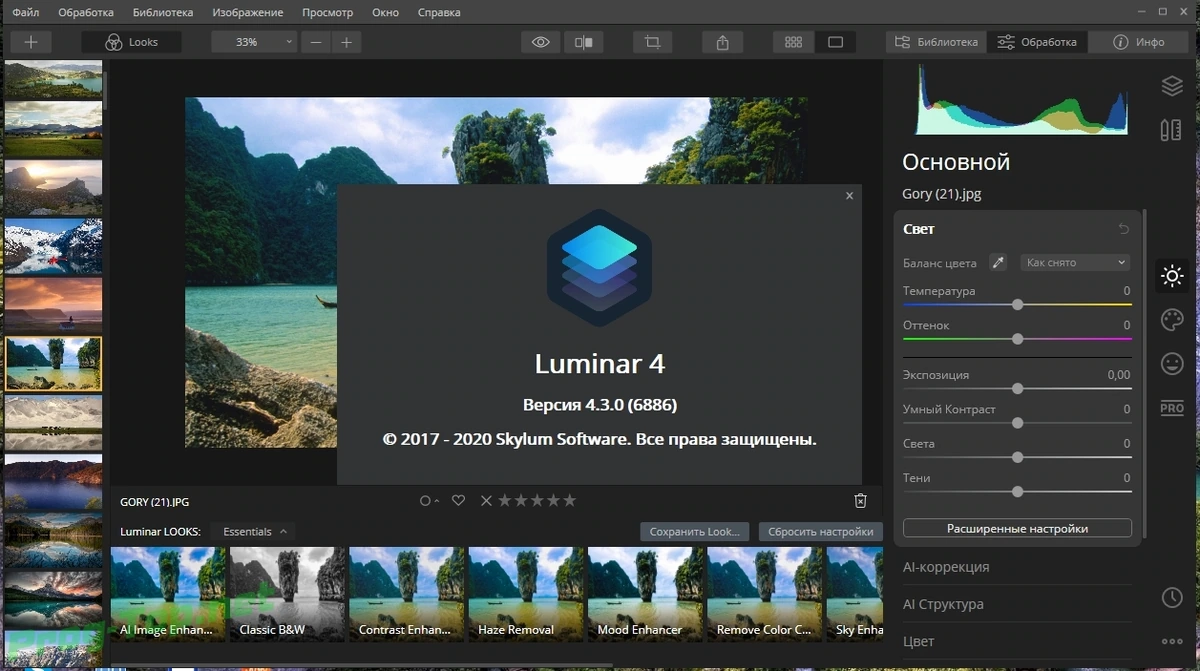The height and width of the screenshot is (671, 1200).
Task: Close the Luminar 4 about dialog
Action: pyautogui.click(x=849, y=196)
